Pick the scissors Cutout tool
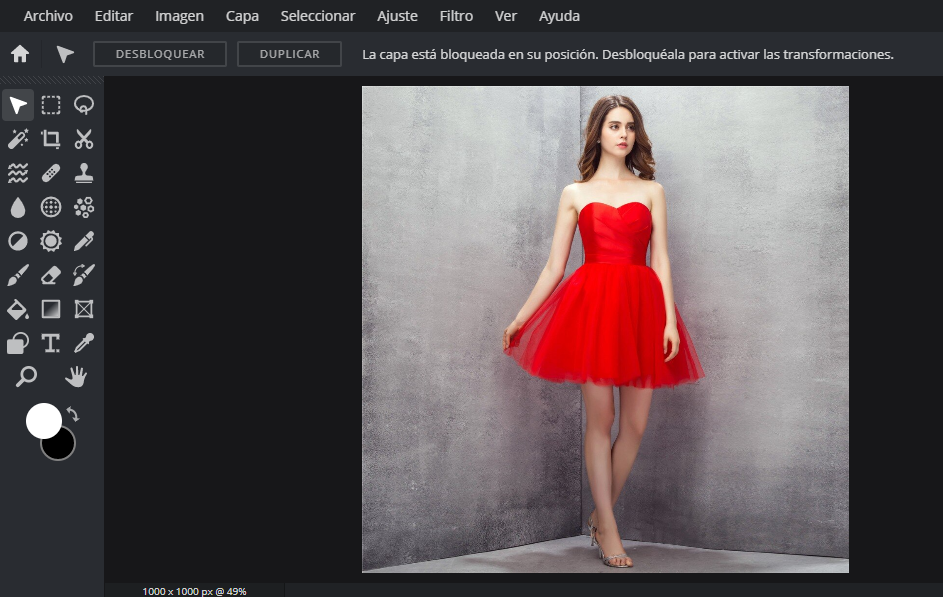Image resolution: width=943 pixels, height=597 pixels. [84, 139]
